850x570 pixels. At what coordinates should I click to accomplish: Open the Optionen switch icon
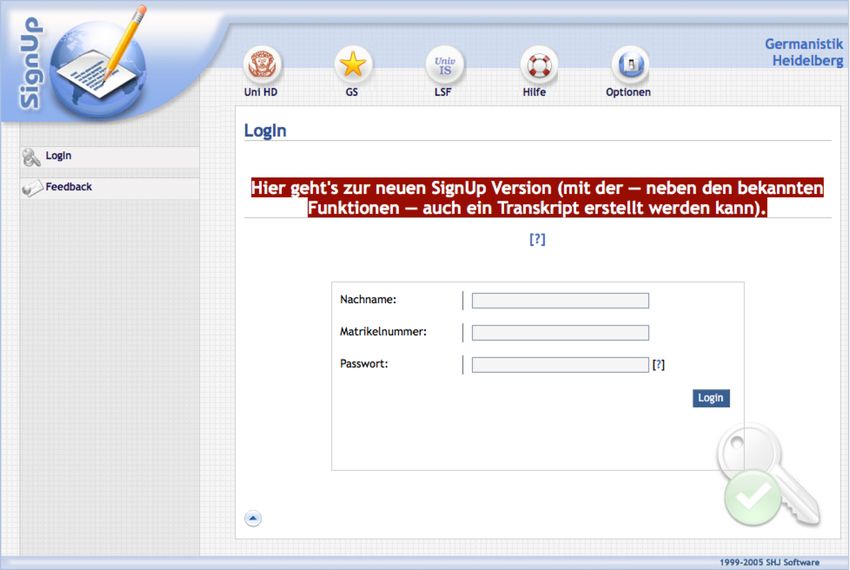tap(629, 66)
